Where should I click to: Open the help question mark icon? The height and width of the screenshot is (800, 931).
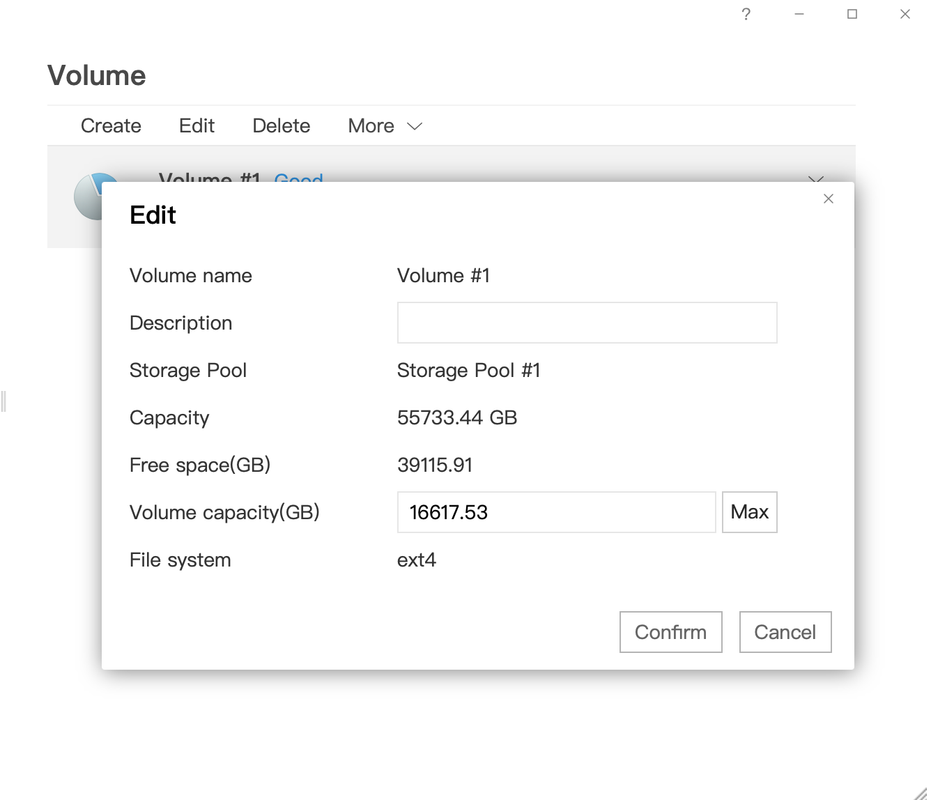[x=746, y=14]
